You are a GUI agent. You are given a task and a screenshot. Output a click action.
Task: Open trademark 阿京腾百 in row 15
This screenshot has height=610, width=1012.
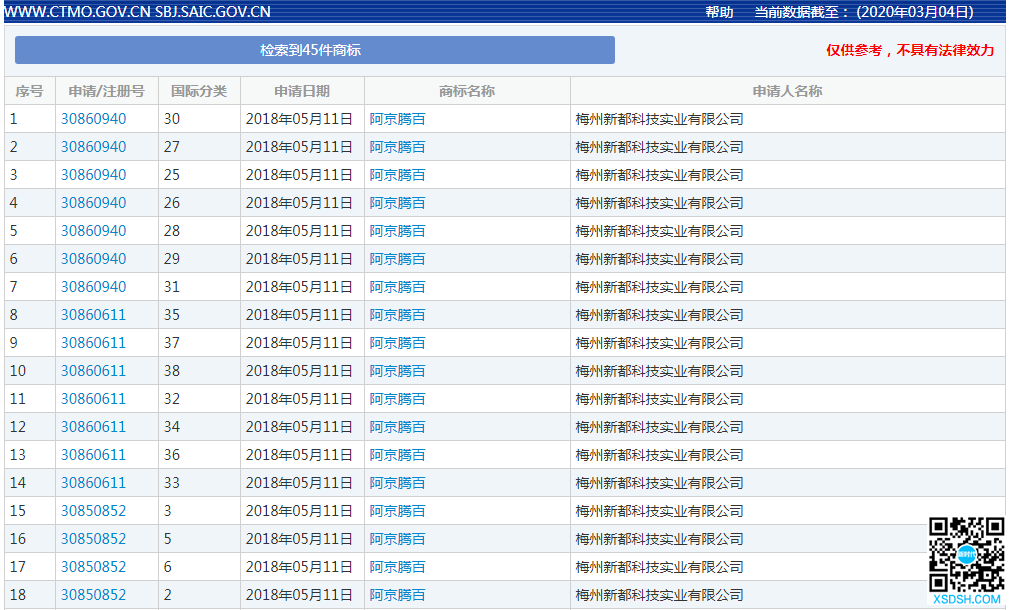398,511
